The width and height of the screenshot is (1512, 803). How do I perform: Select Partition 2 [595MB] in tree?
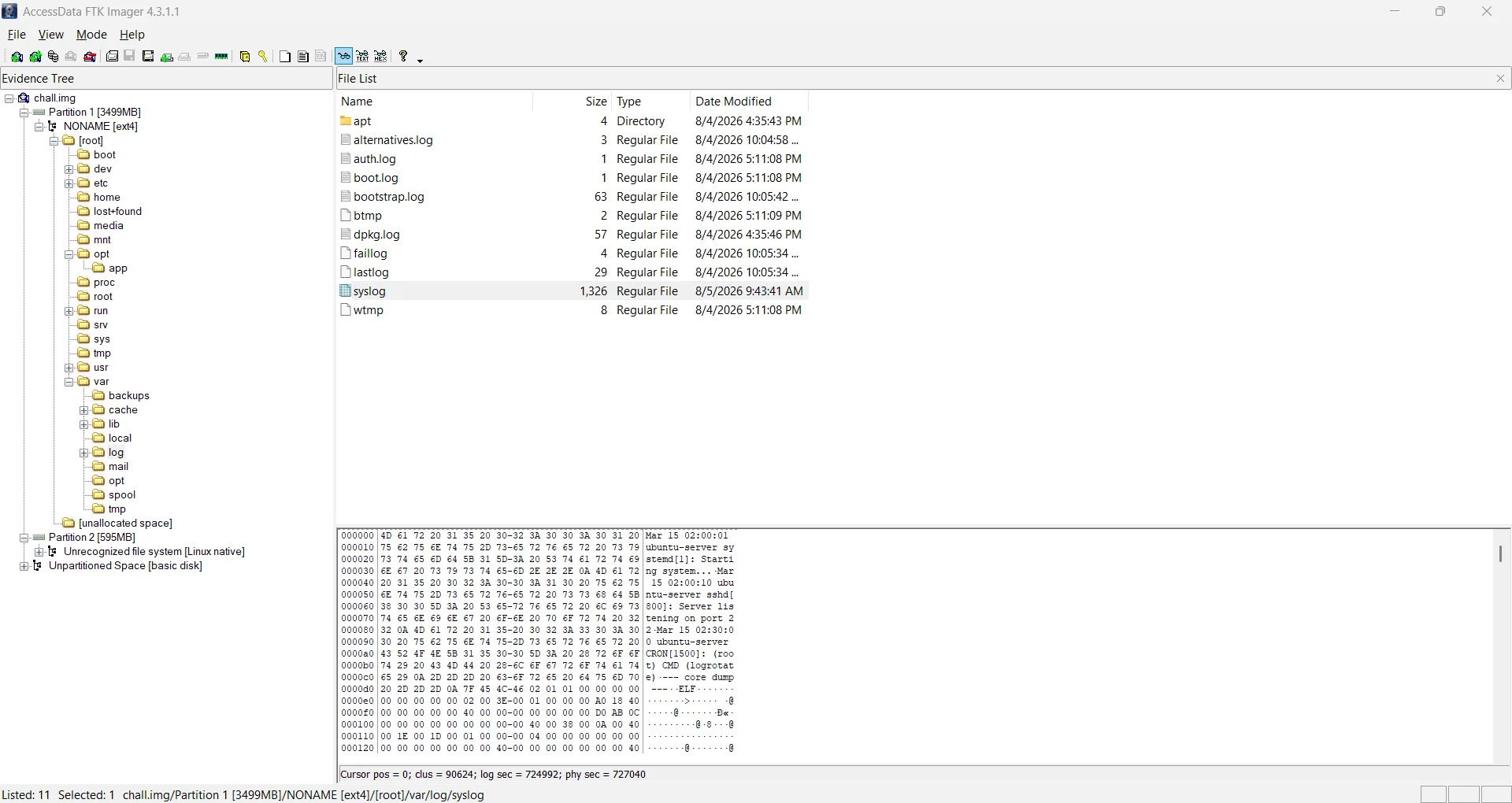coord(85,538)
